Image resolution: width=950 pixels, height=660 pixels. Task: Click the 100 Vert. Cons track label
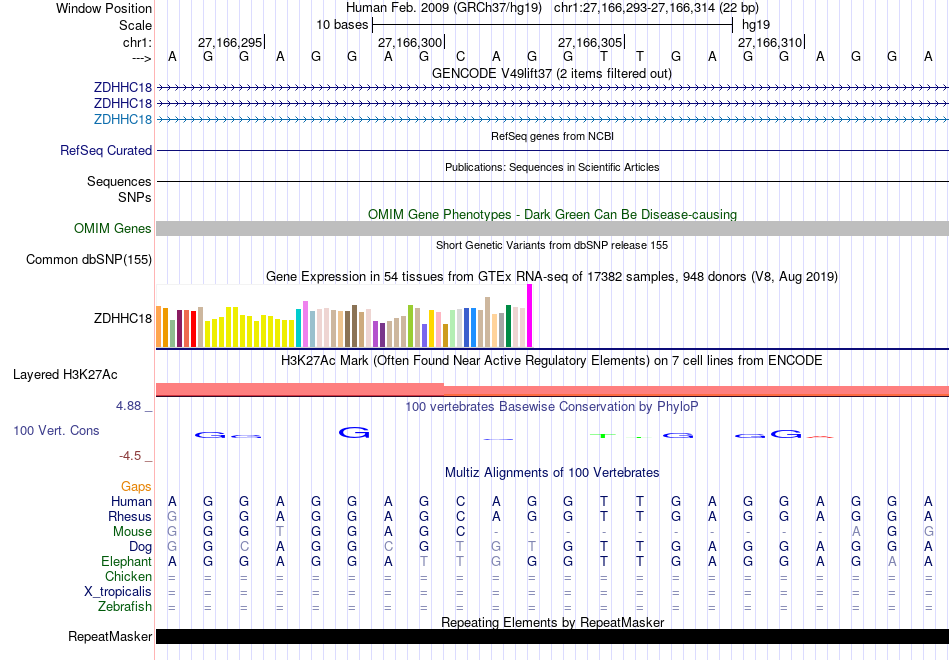[x=56, y=430]
